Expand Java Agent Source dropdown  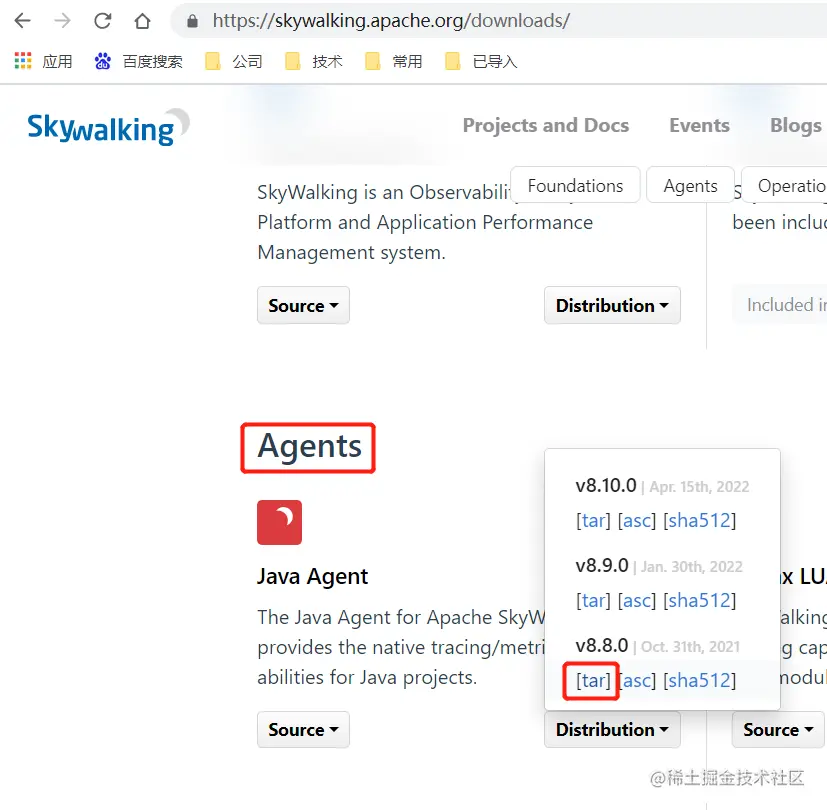(303, 729)
